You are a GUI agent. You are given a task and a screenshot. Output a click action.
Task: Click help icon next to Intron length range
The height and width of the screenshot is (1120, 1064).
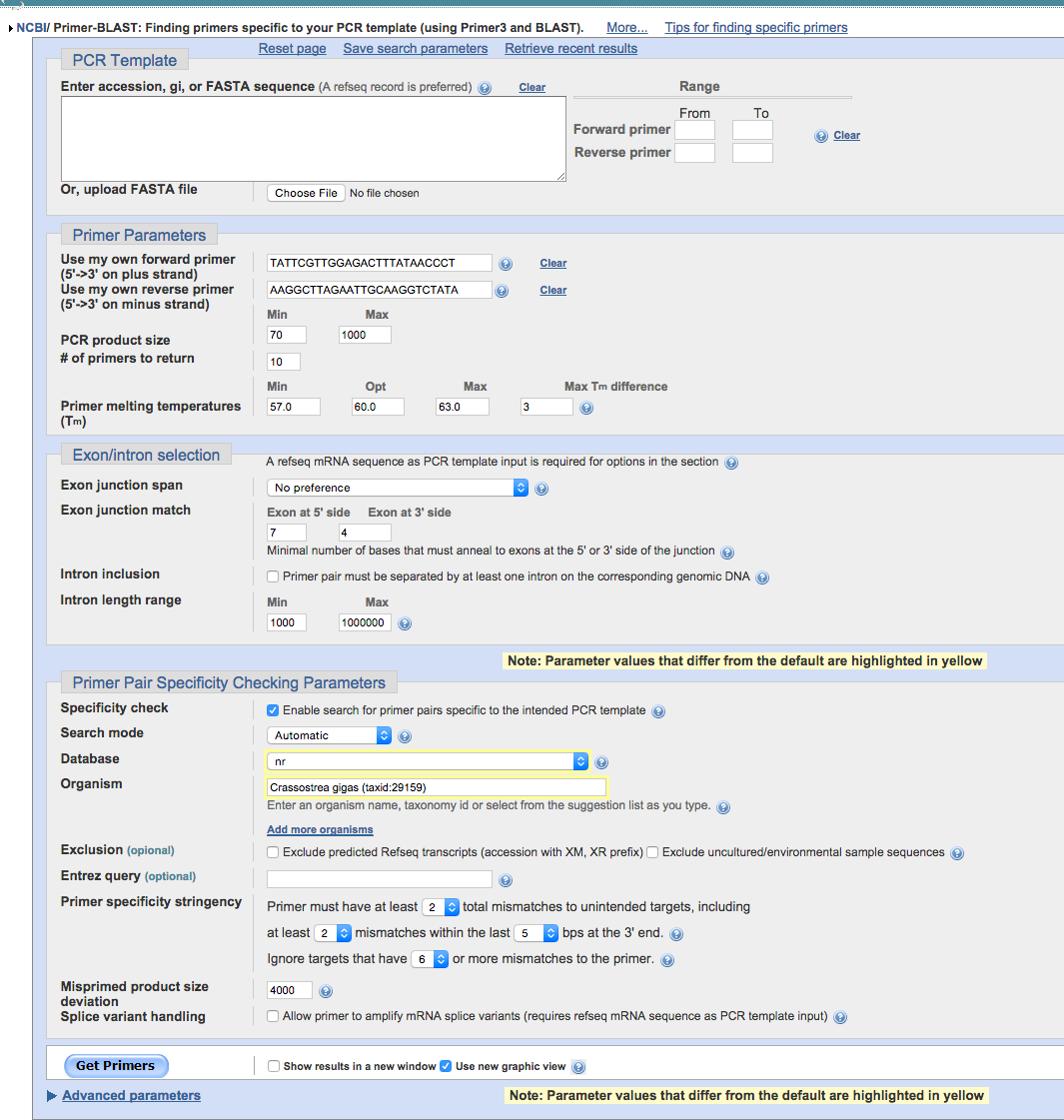[405, 623]
